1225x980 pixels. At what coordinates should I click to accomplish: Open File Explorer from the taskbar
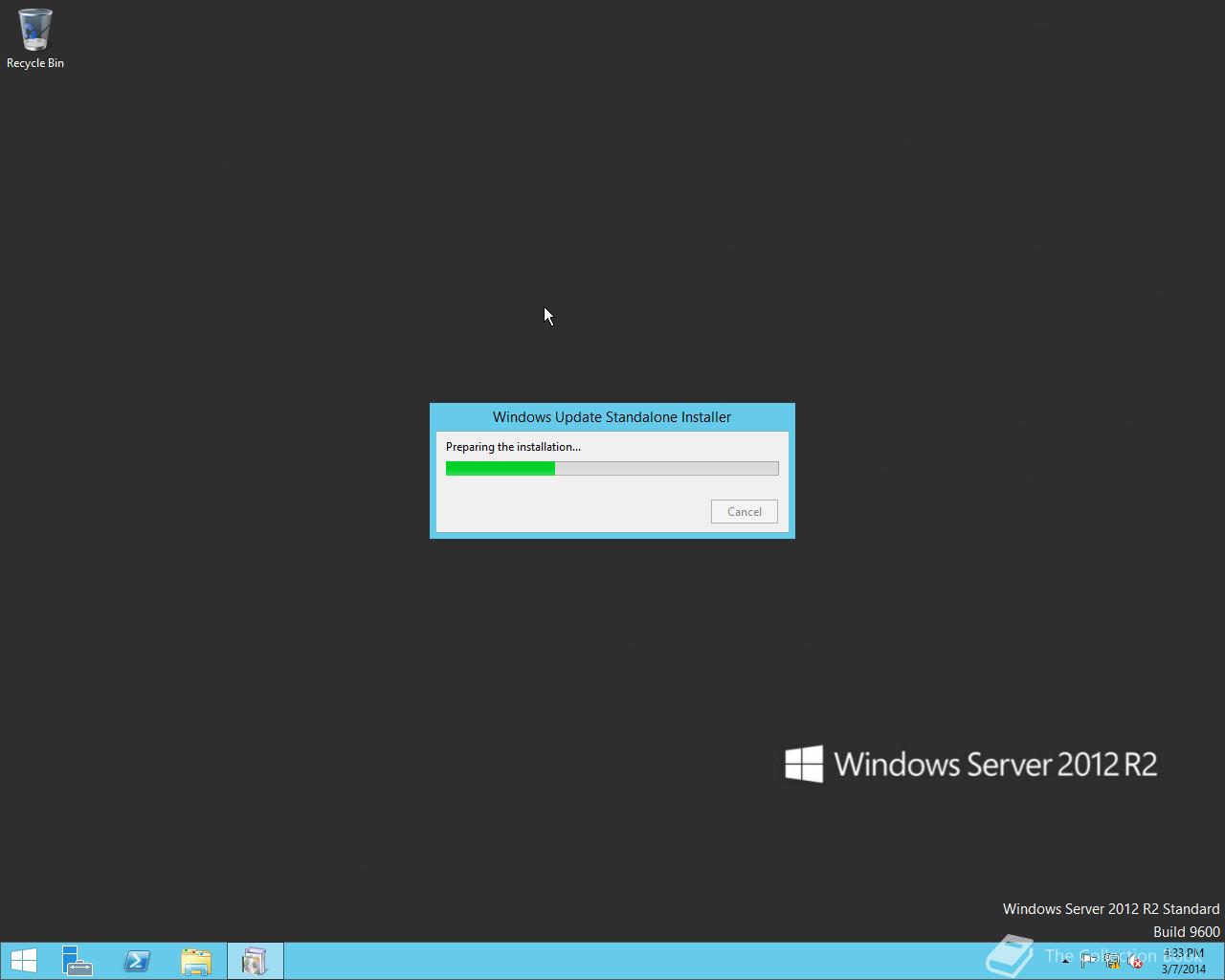(196, 961)
